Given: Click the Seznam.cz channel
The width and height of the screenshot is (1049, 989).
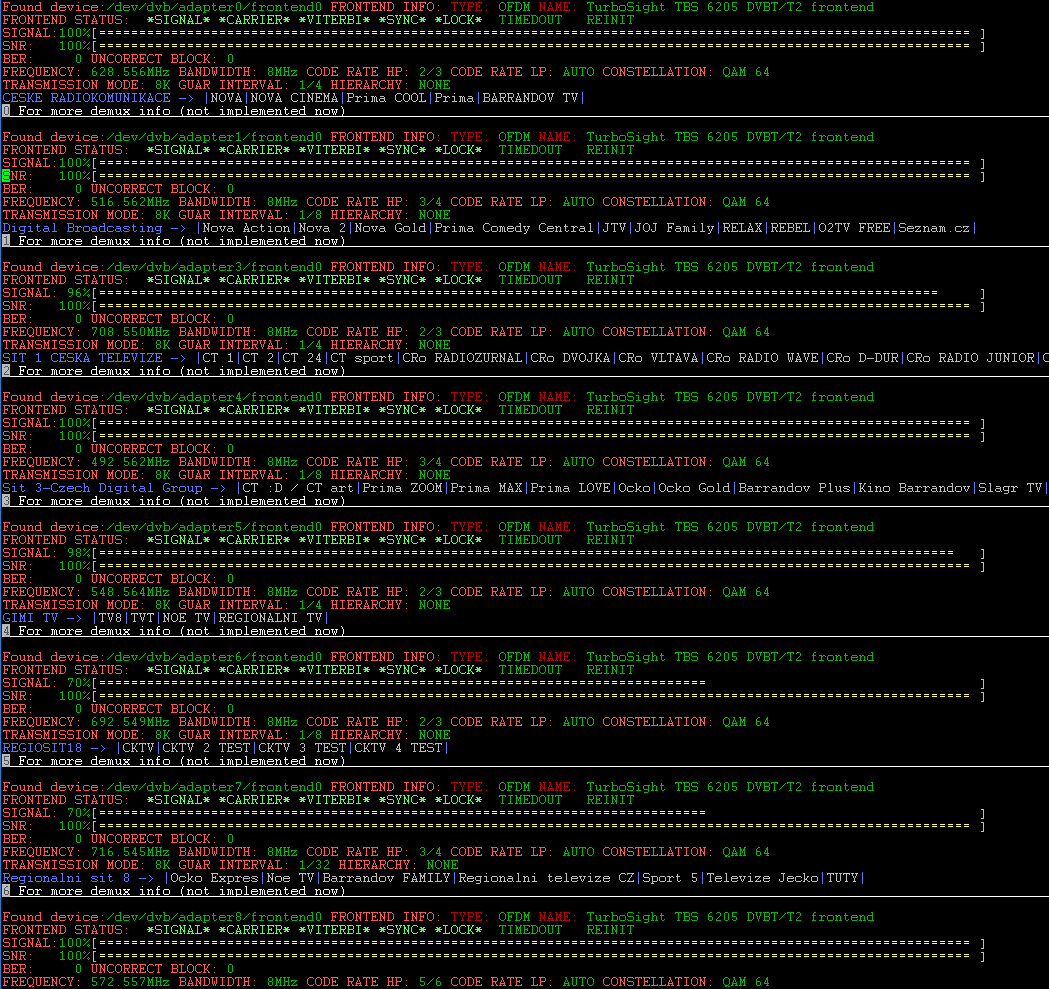Looking at the screenshot, I should [x=934, y=228].
